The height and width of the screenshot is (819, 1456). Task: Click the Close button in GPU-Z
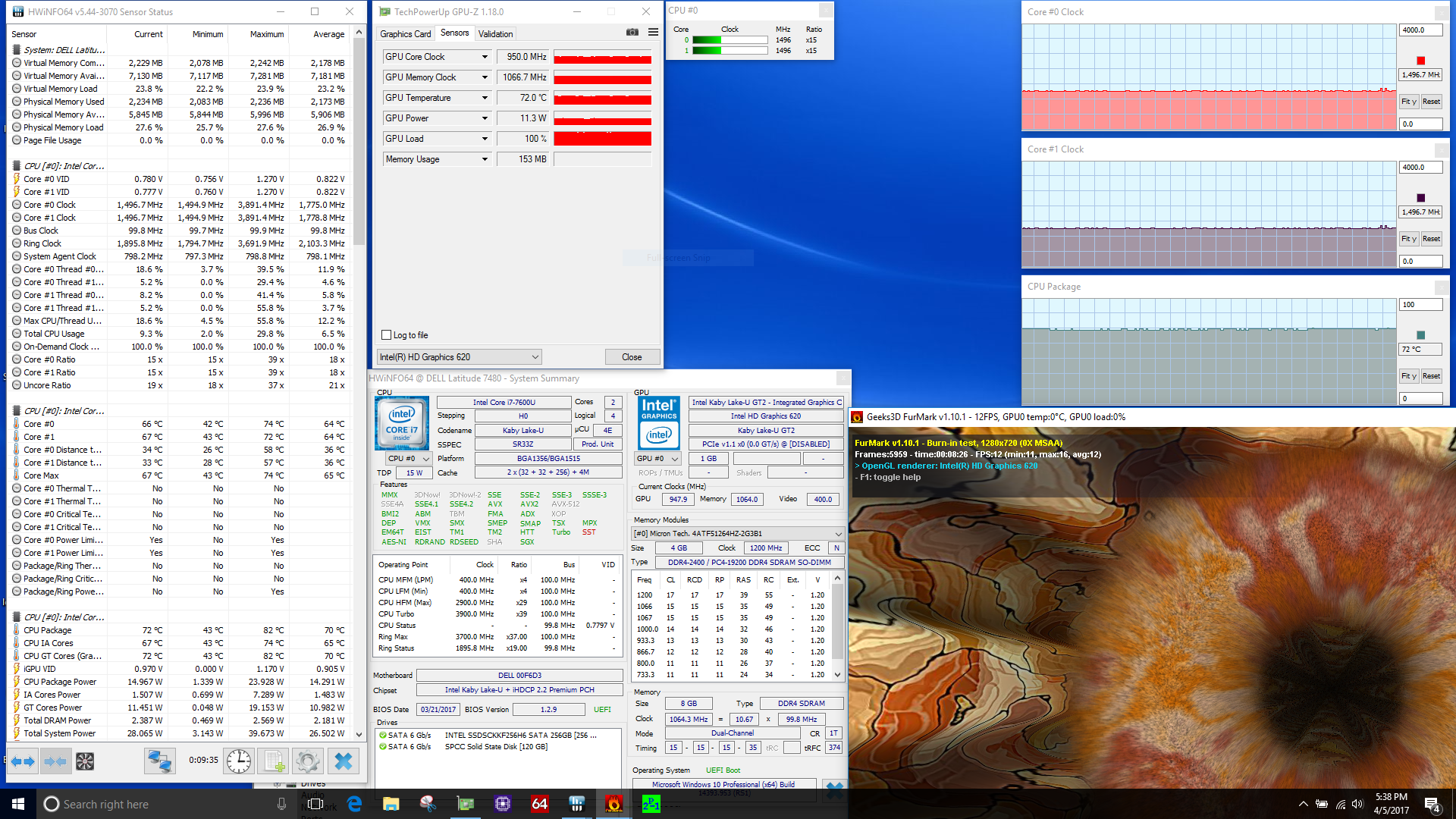pos(632,357)
